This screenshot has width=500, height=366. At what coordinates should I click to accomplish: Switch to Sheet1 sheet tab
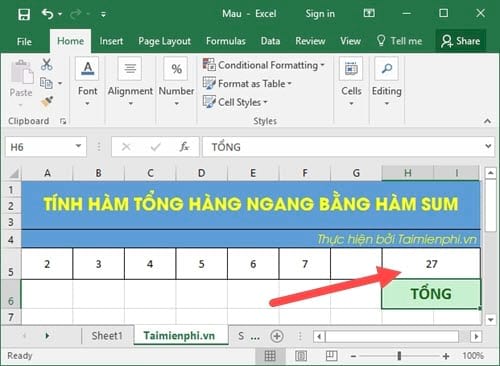click(107, 336)
